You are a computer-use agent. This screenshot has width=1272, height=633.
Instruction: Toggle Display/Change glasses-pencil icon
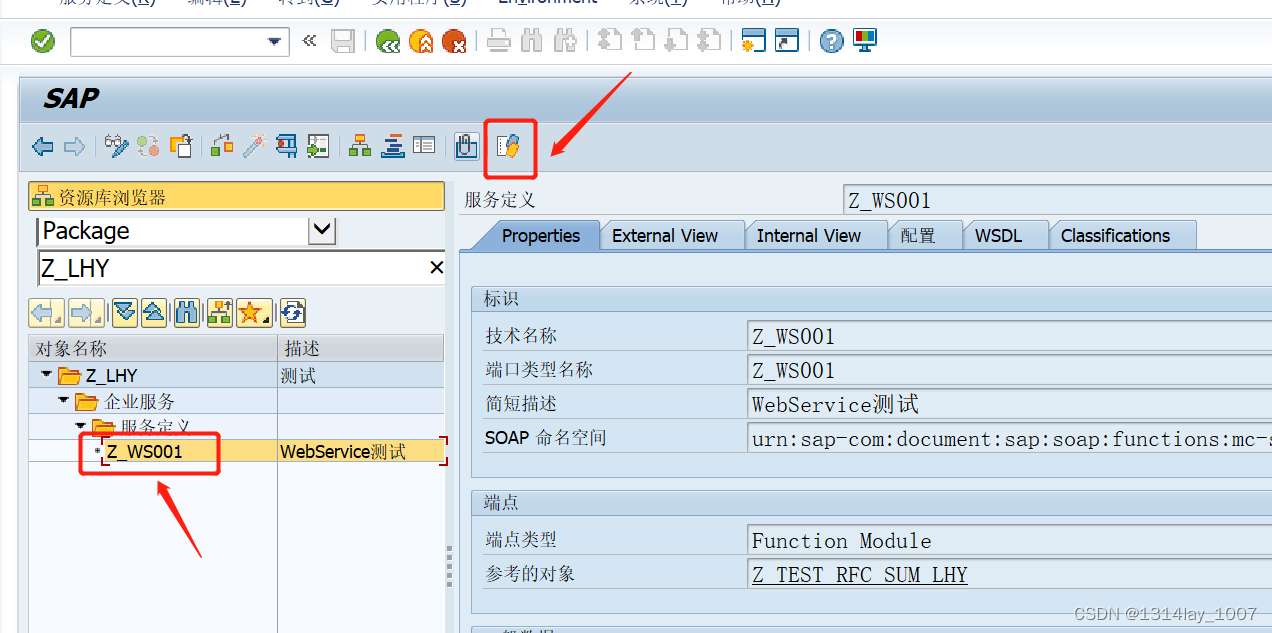117,147
